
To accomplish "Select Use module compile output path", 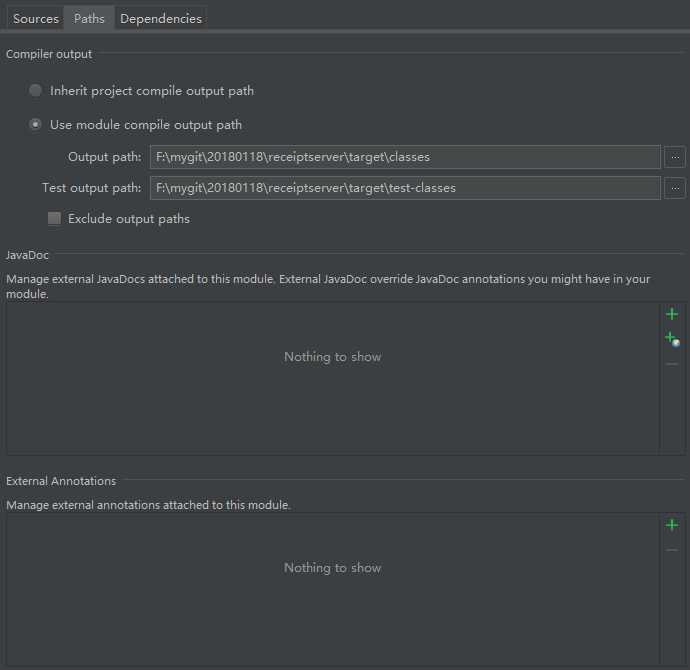I will pos(35,124).
